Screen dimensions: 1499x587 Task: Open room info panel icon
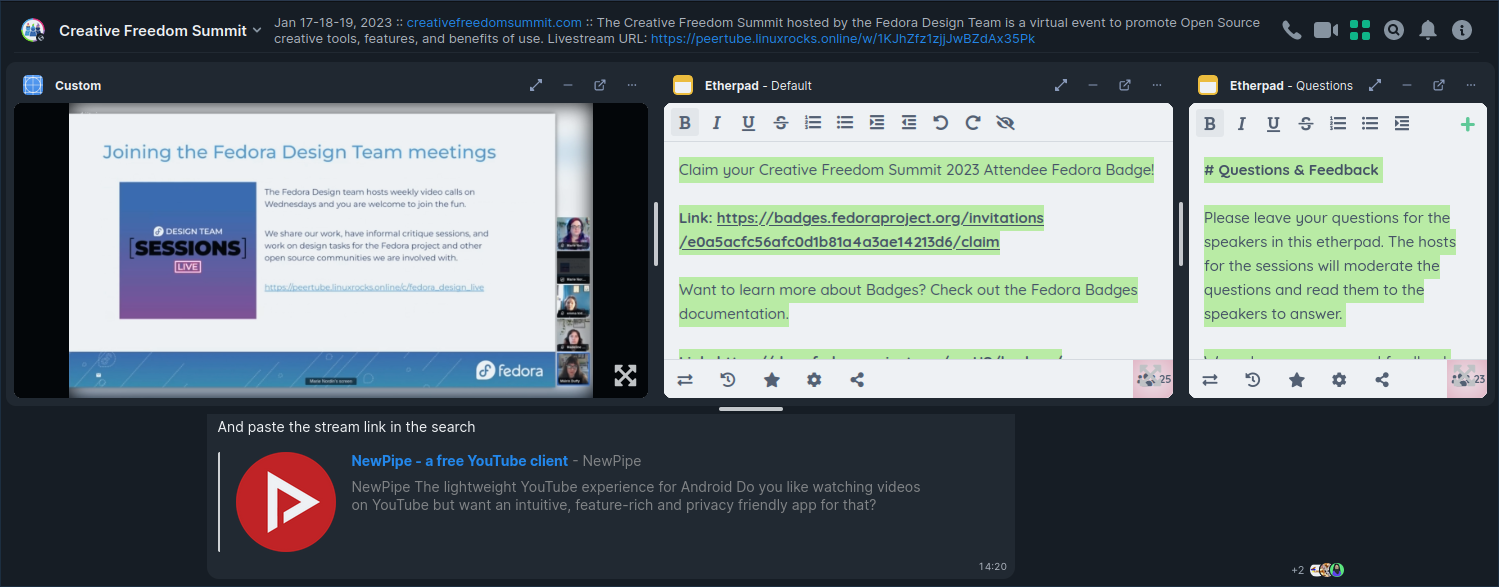tap(1462, 30)
